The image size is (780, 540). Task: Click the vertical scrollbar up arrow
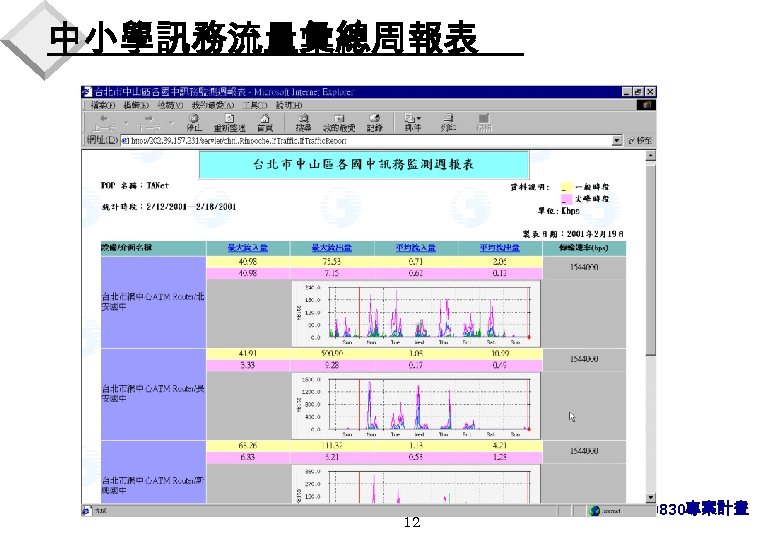point(651,156)
